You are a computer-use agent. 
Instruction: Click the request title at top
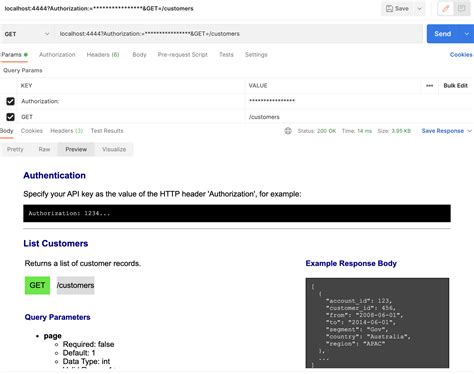(x=99, y=9)
